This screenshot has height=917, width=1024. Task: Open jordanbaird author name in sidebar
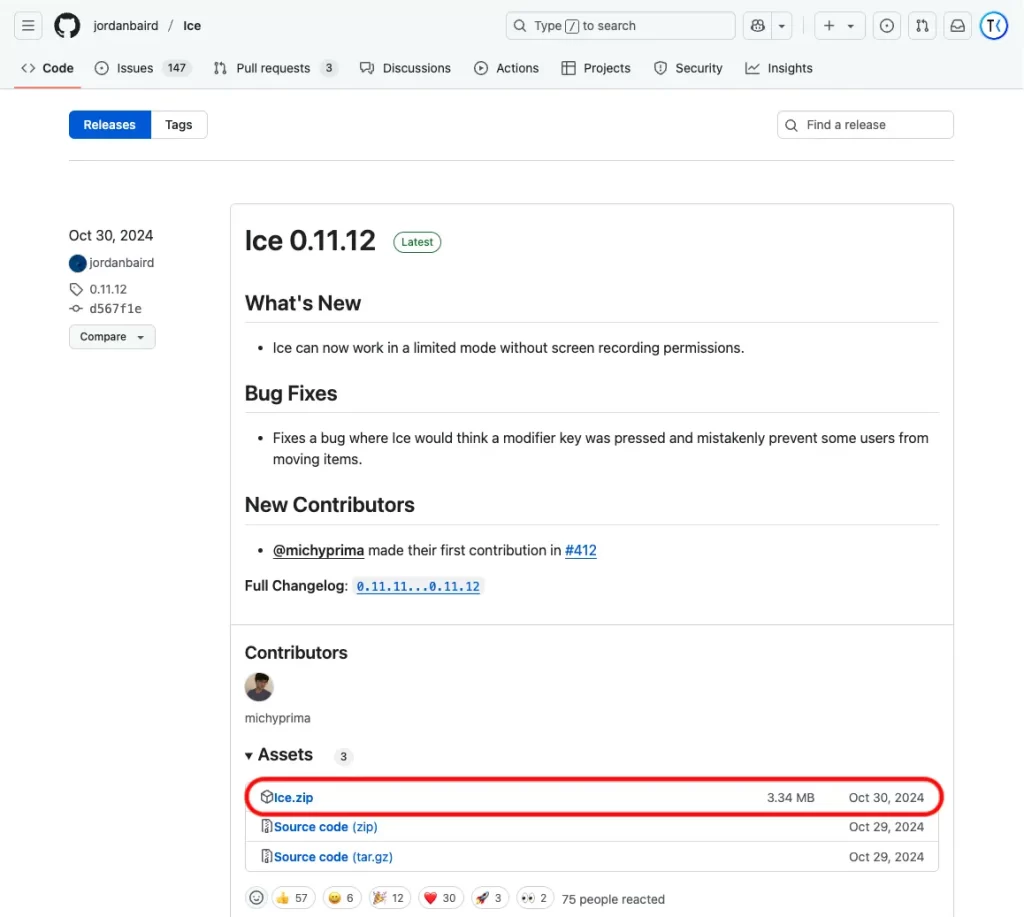click(121, 263)
